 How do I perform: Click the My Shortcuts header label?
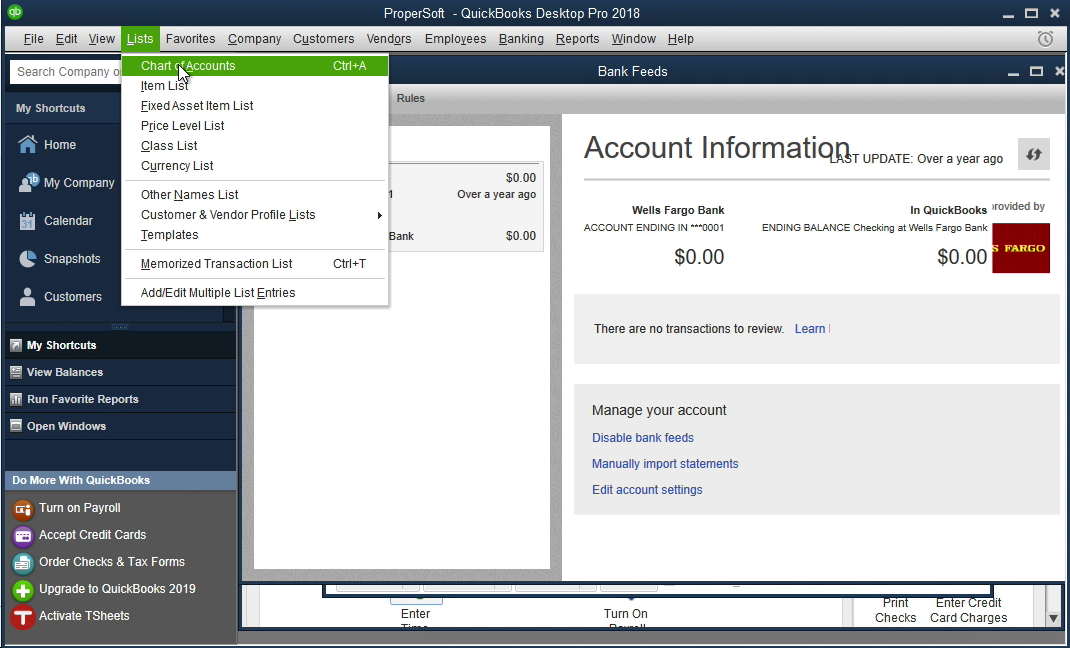click(50, 108)
